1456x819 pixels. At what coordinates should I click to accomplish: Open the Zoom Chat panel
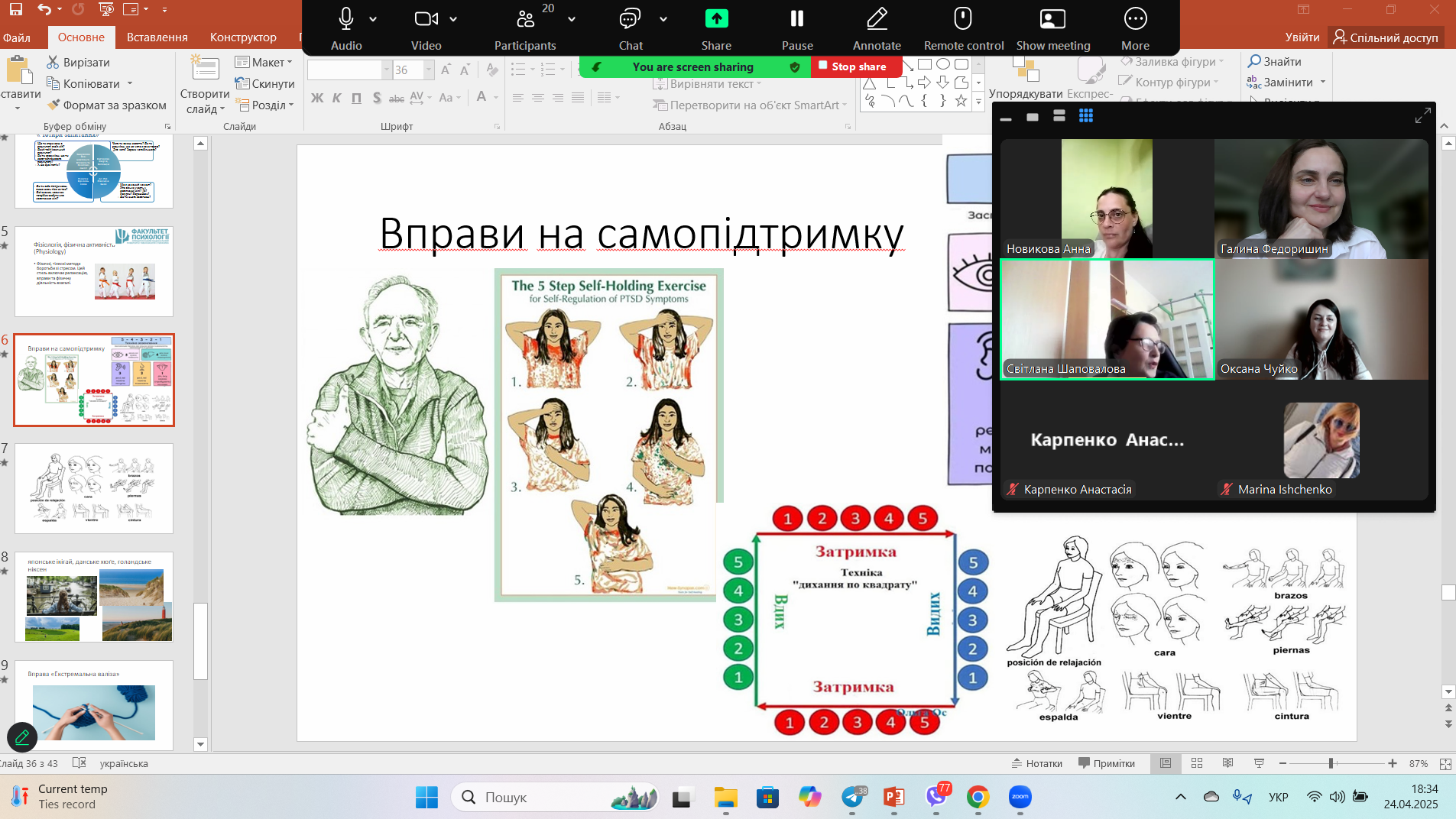(630, 19)
